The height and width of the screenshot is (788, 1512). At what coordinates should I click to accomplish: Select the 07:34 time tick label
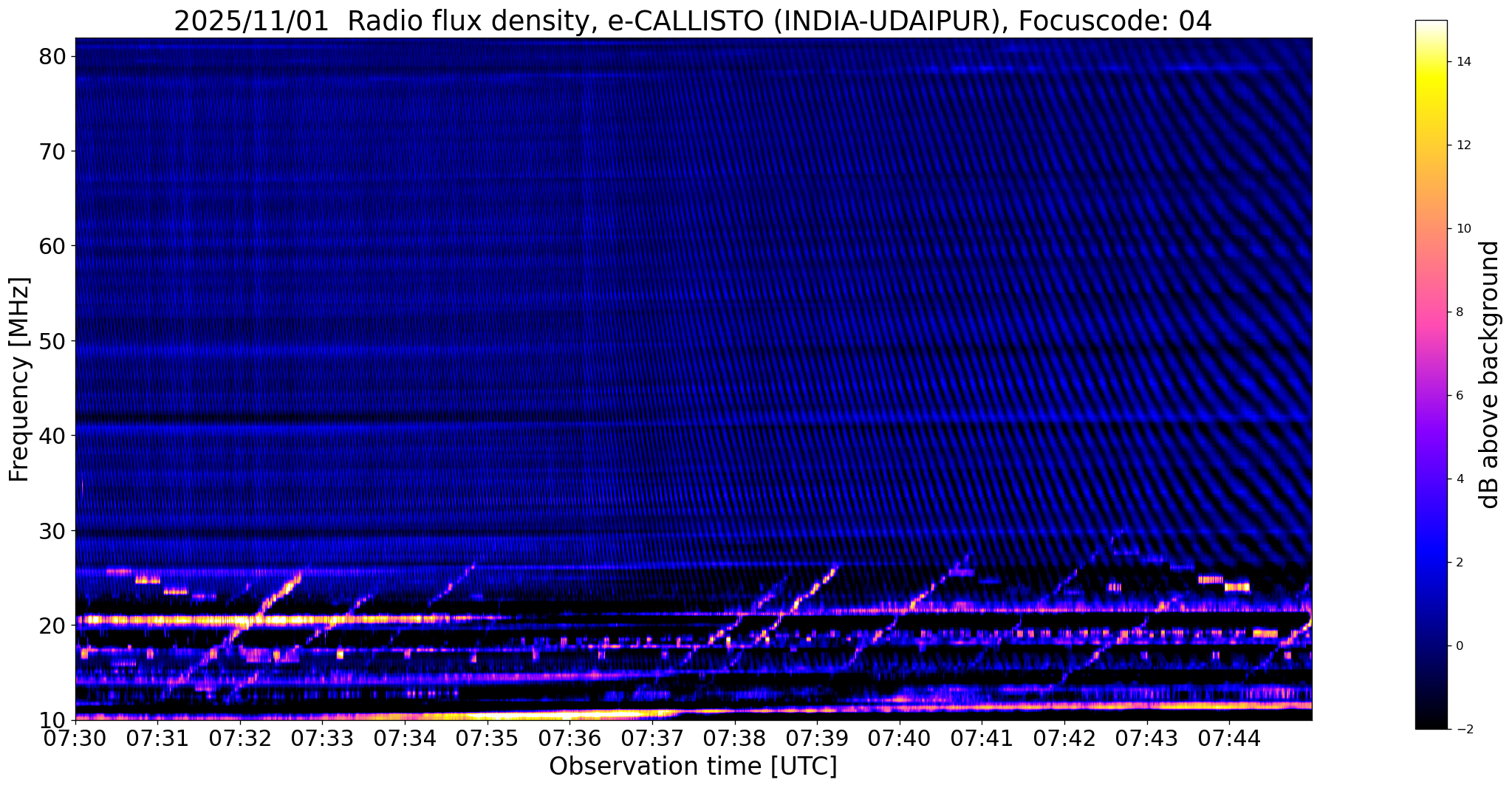click(405, 738)
